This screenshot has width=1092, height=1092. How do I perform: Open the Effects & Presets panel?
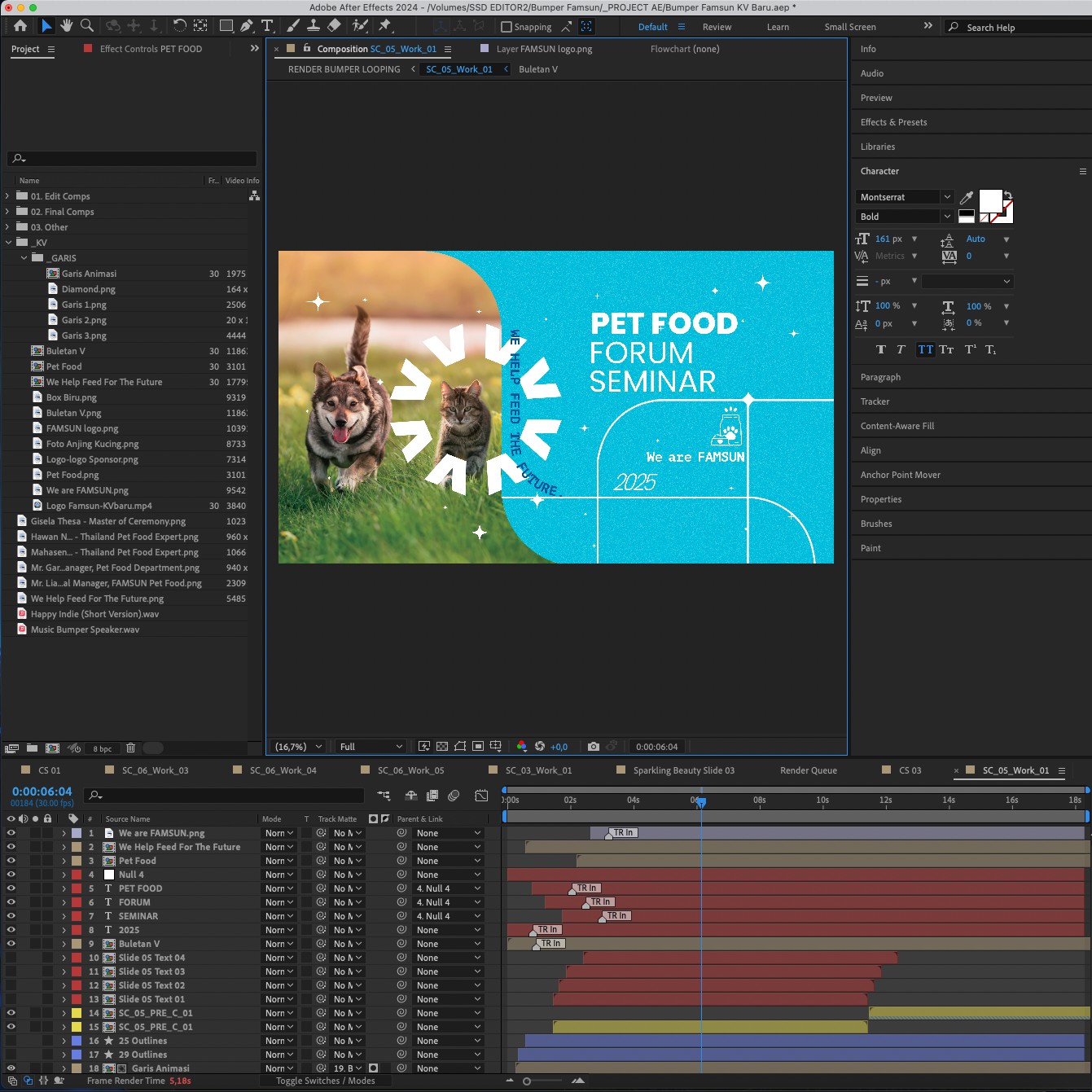tap(893, 122)
